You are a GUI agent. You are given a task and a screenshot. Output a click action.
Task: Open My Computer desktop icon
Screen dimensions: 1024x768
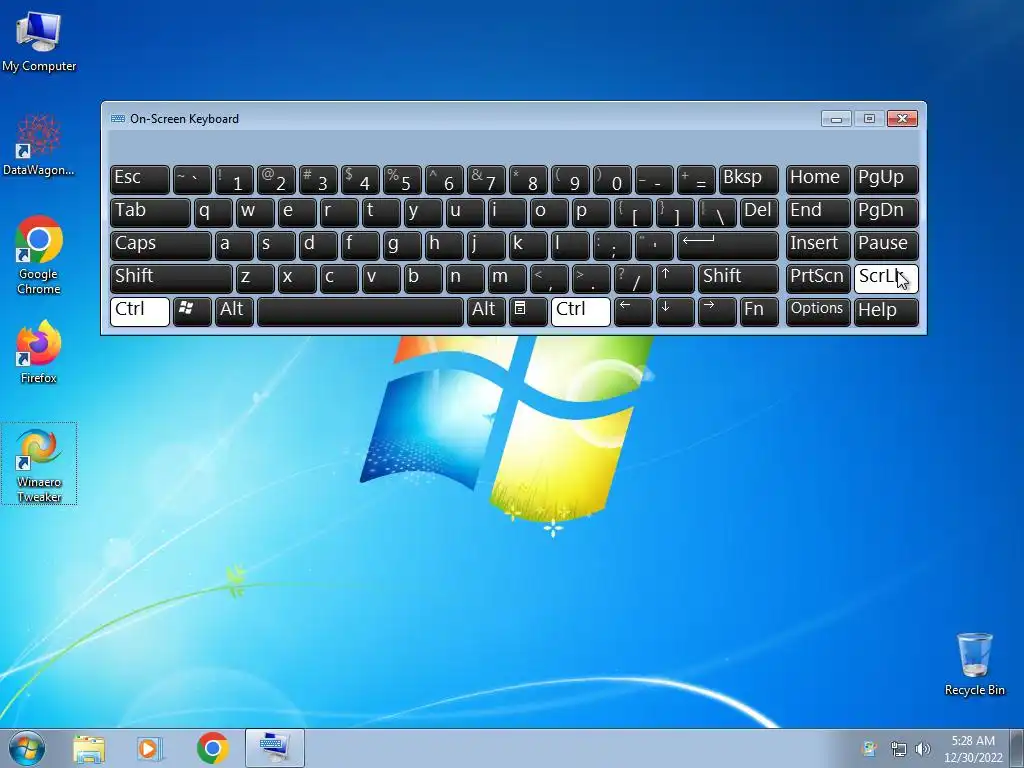39,40
